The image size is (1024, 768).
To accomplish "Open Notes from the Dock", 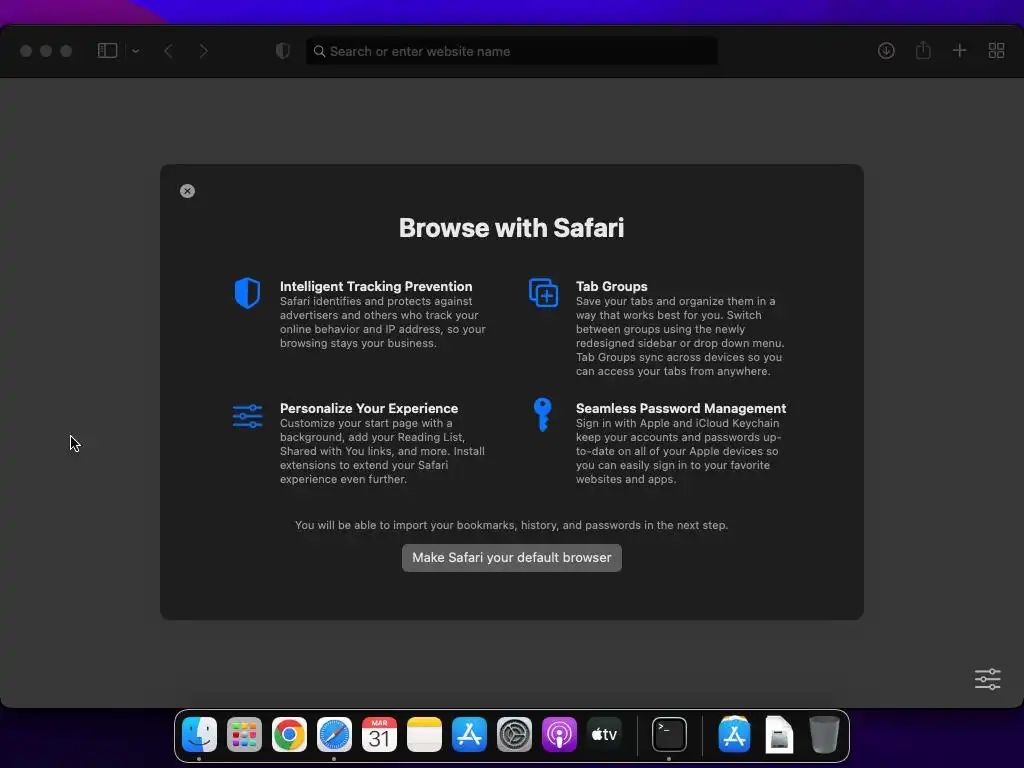I will [424, 735].
